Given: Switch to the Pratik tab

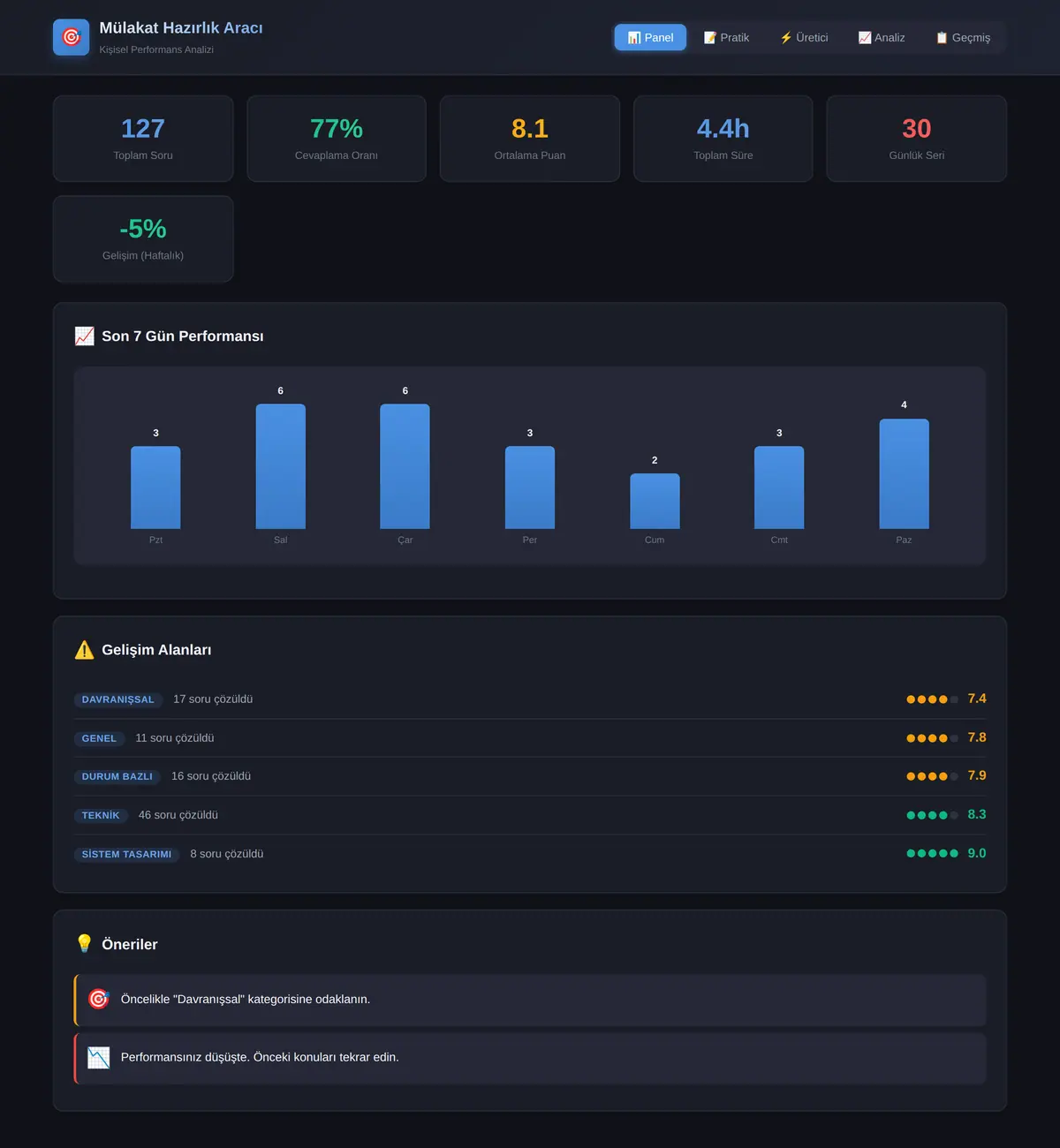Looking at the screenshot, I should (726, 37).
